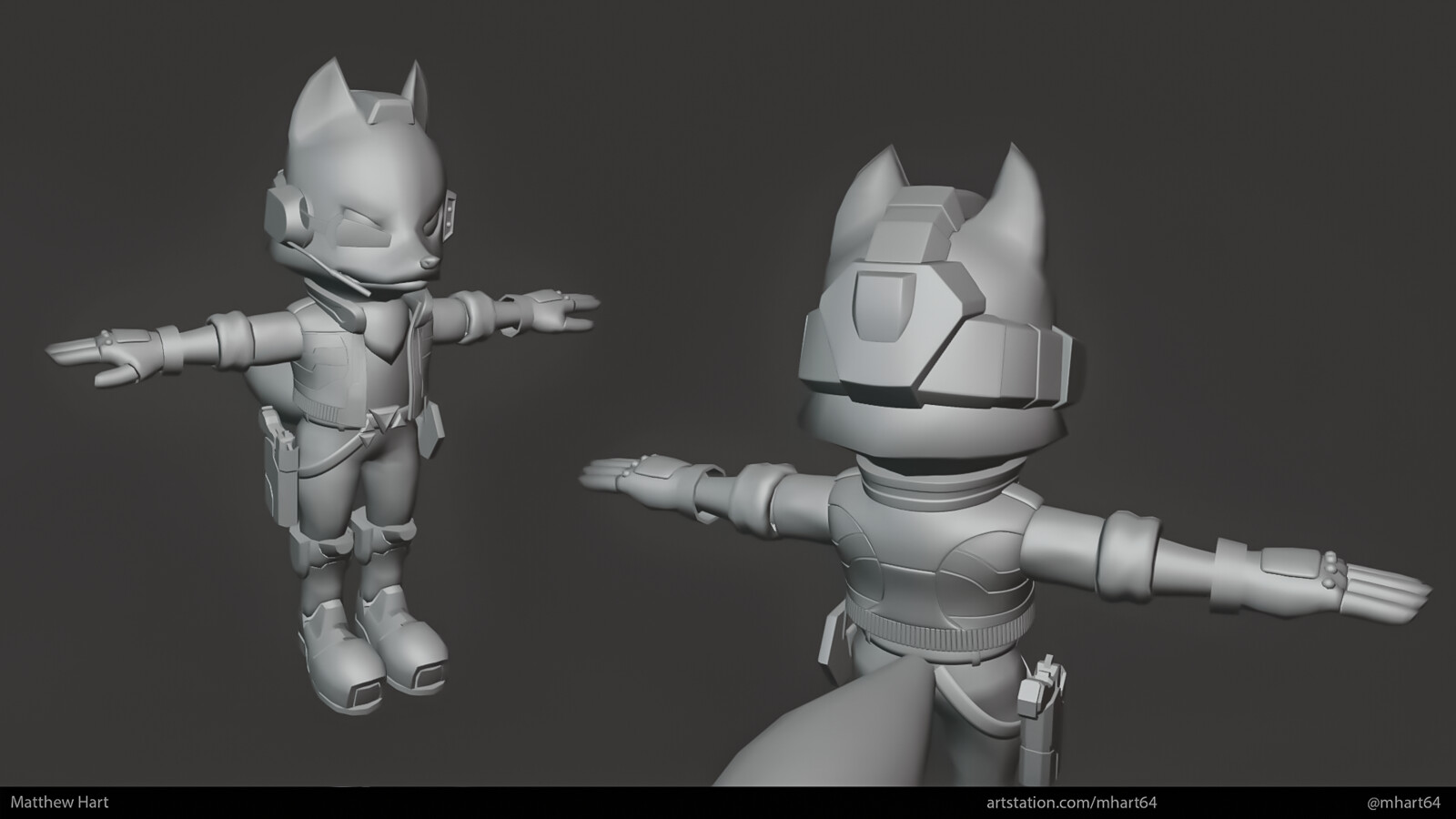Click the close-up fox head render
Viewport: 1456px width, 819px height.
[x=937, y=300]
